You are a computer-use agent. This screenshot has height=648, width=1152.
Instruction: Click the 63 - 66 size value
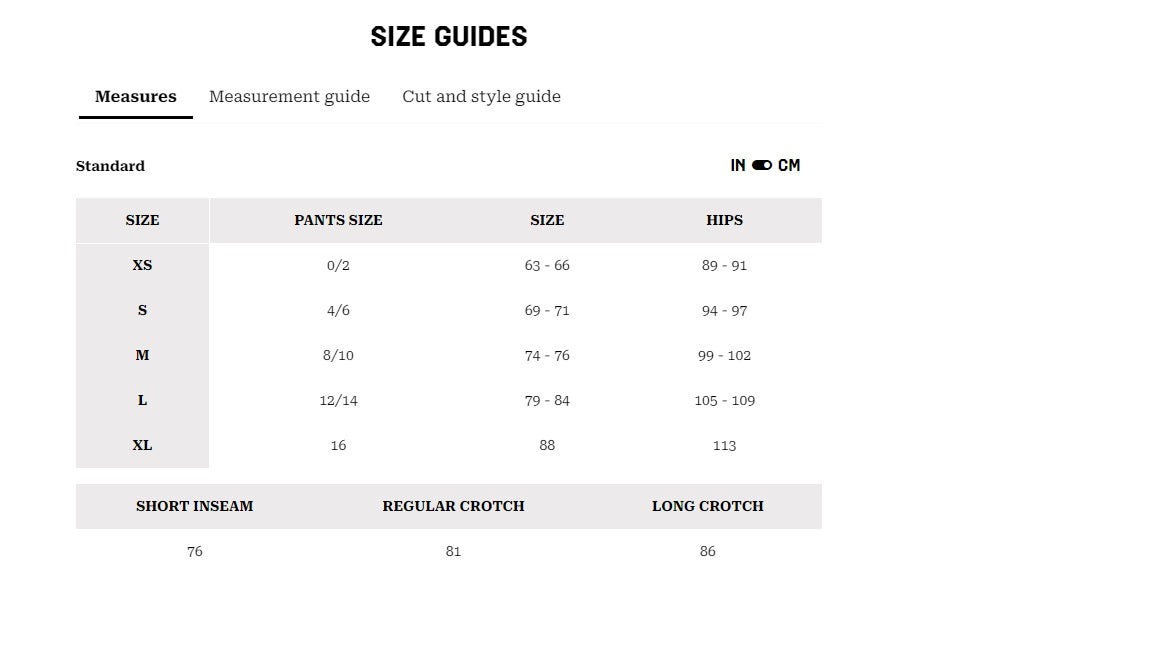pos(547,265)
